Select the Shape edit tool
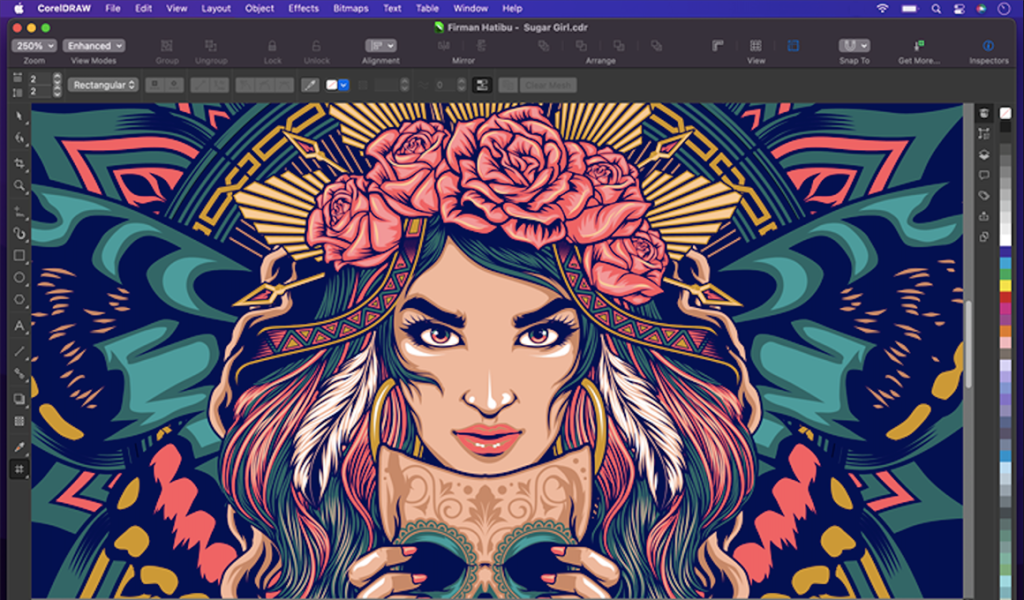 19,138
